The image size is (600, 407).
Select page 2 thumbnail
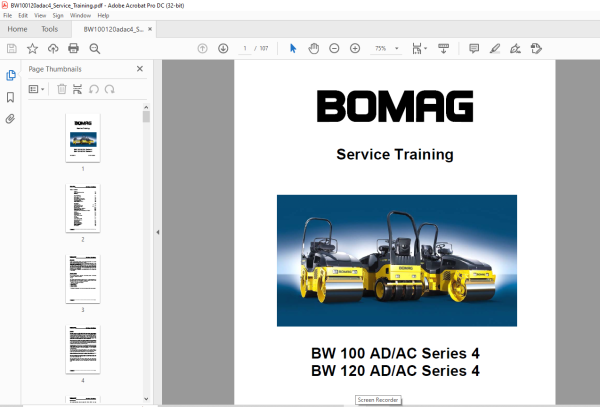(x=83, y=208)
